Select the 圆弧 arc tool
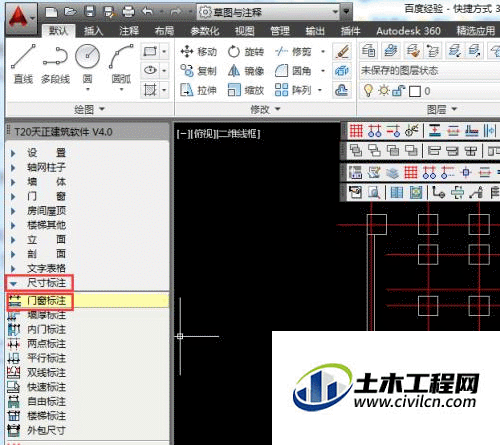This screenshot has height=445, width=500. (121, 65)
